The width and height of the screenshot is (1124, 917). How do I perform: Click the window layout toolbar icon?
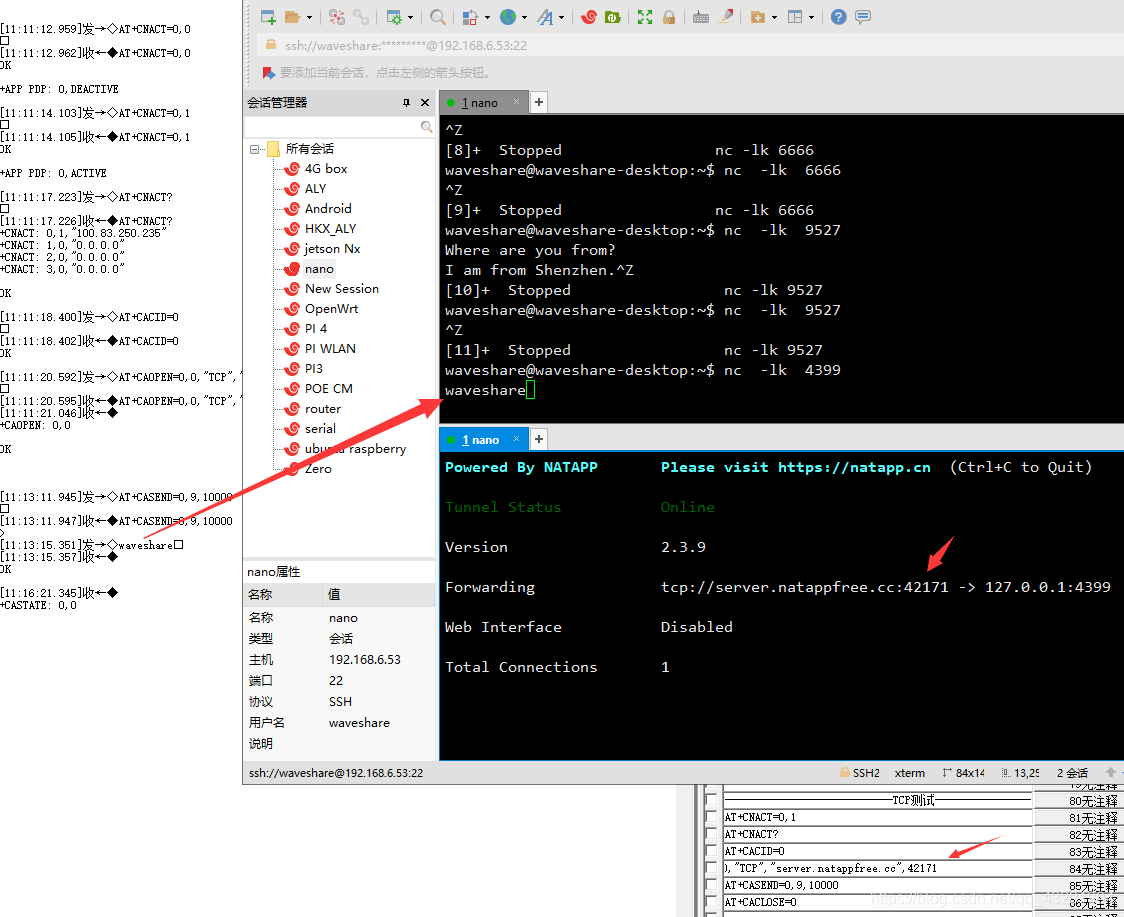[795, 17]
